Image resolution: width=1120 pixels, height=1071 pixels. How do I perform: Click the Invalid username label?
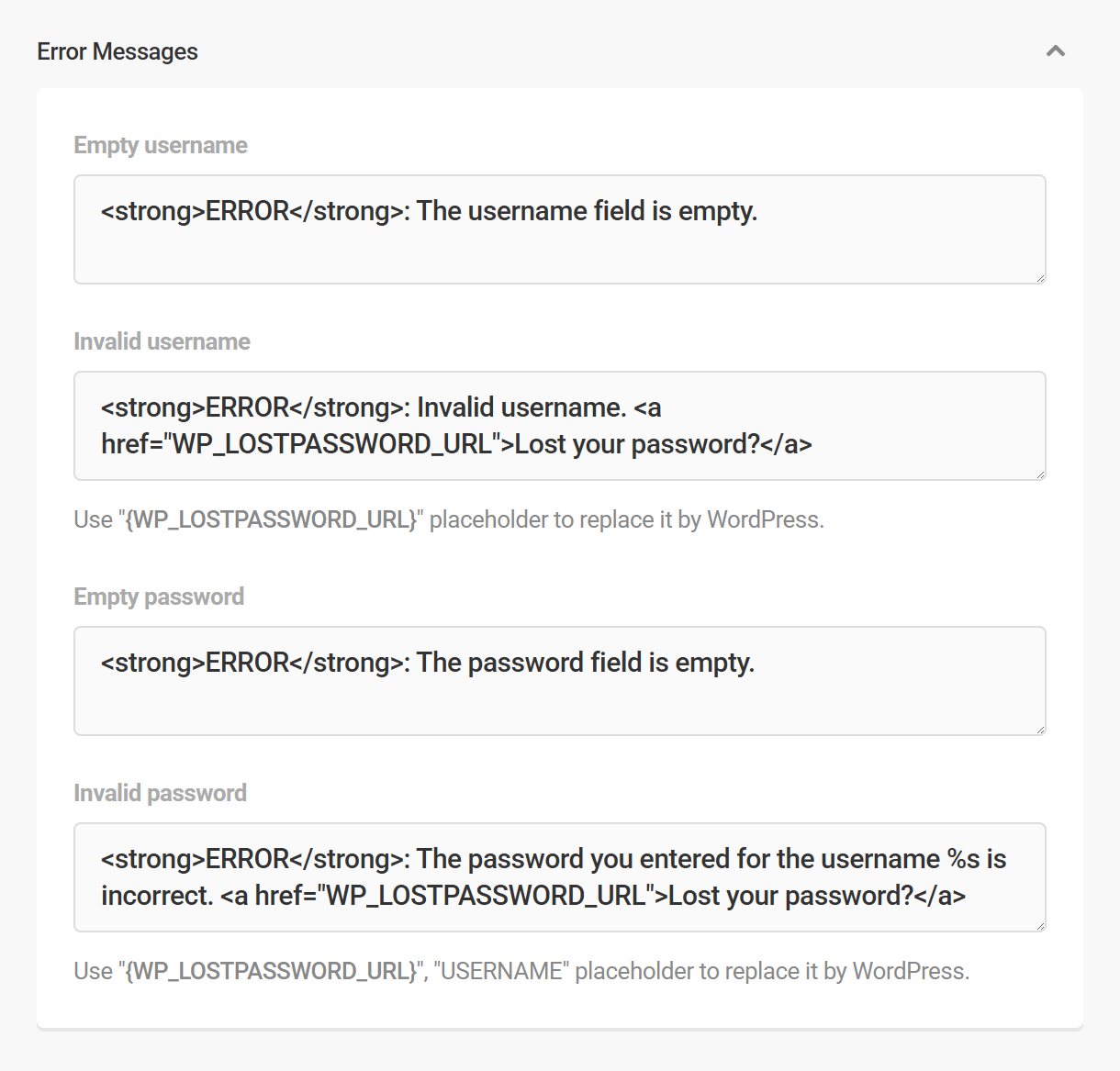pos(162,340)
